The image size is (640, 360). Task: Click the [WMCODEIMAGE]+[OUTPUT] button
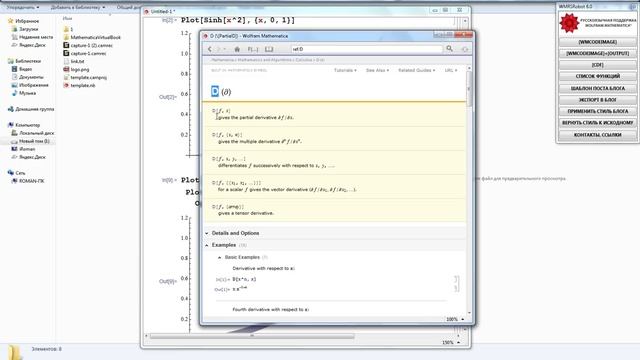click(597, 53)
